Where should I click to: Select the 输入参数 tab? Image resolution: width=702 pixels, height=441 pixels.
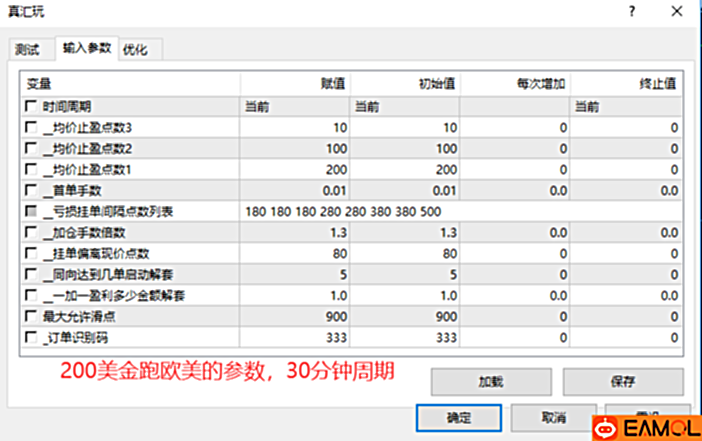click(x=83, y=49)
